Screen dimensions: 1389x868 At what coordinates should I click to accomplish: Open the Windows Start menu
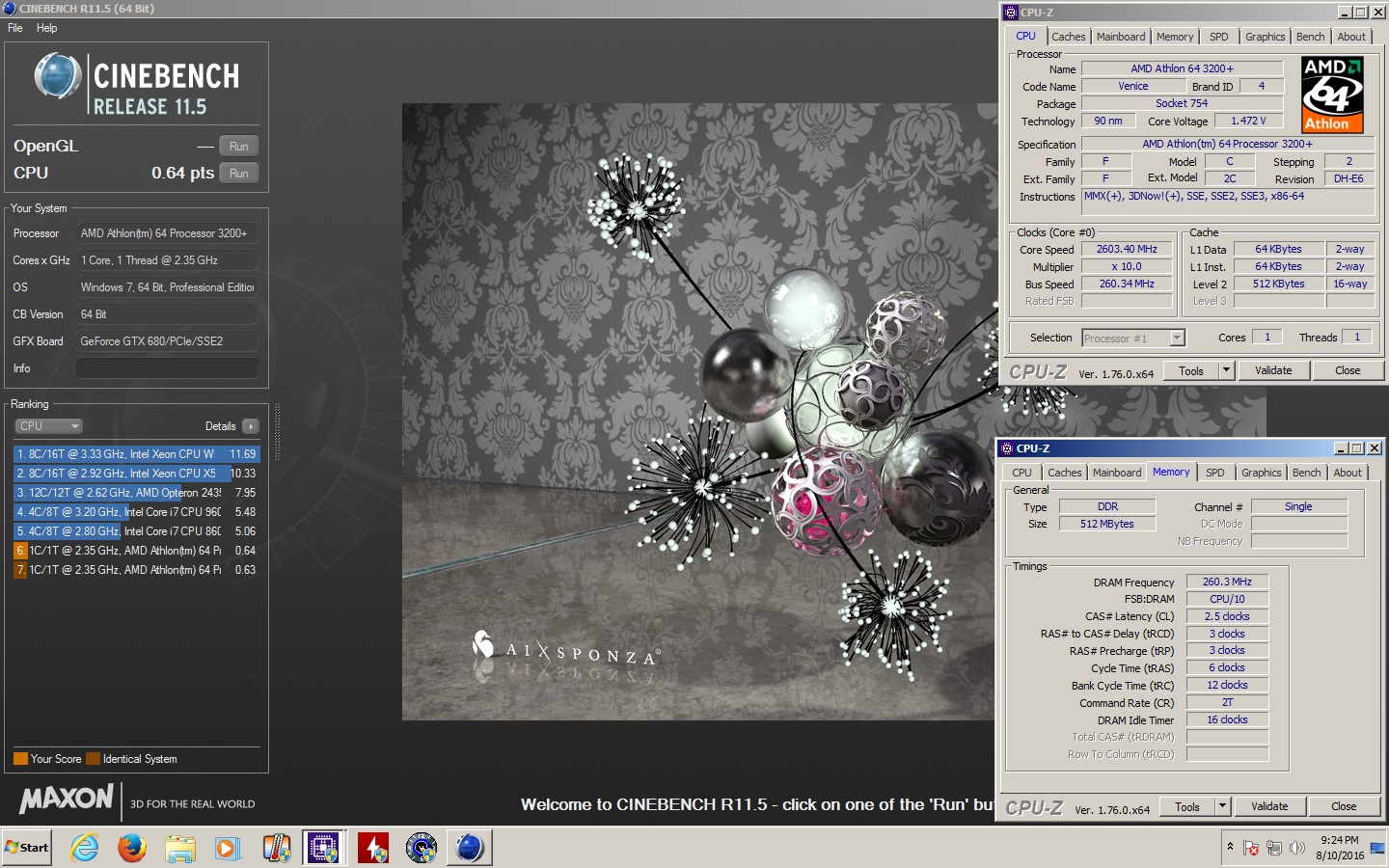(x=27, y=848)
